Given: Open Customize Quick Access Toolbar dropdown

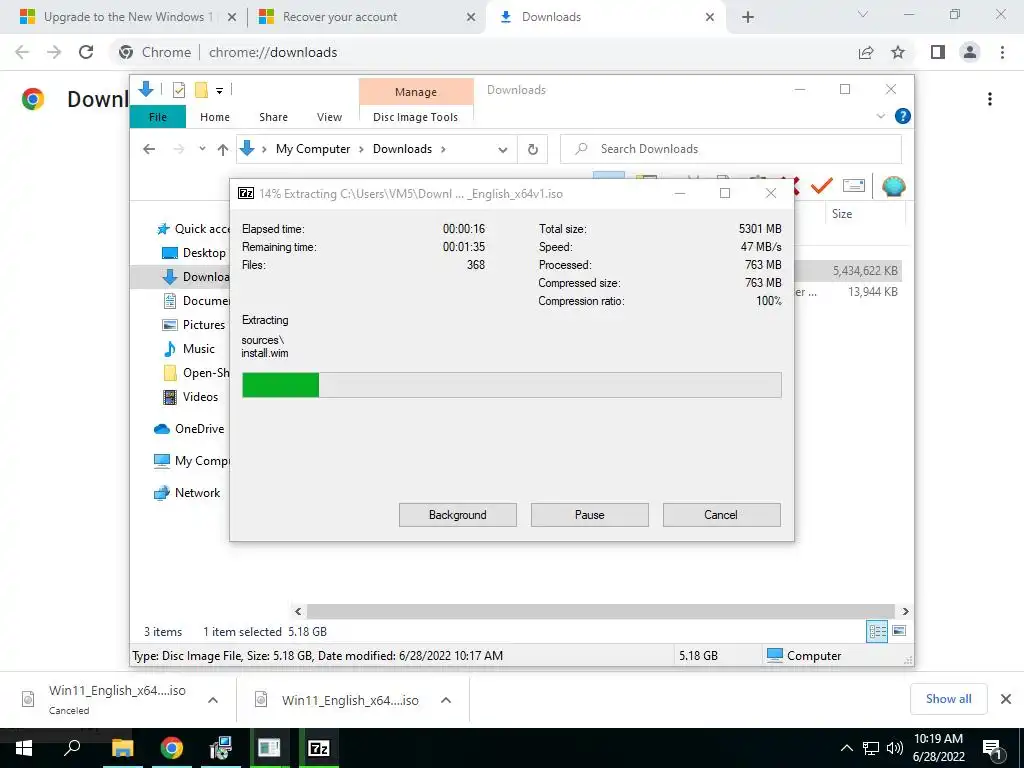Looking at the screenshot, I should tap(219, 91).
